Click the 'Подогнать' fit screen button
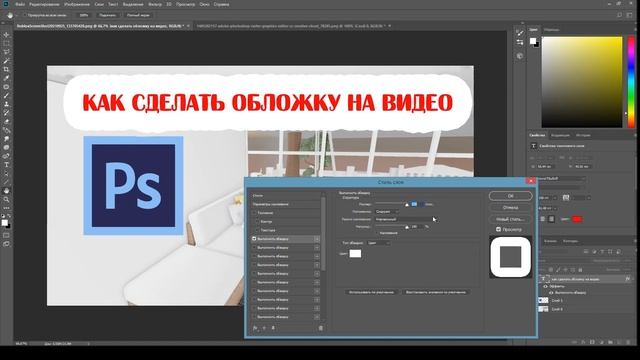Viewport: 640px width, 360px height. (107, 15)
